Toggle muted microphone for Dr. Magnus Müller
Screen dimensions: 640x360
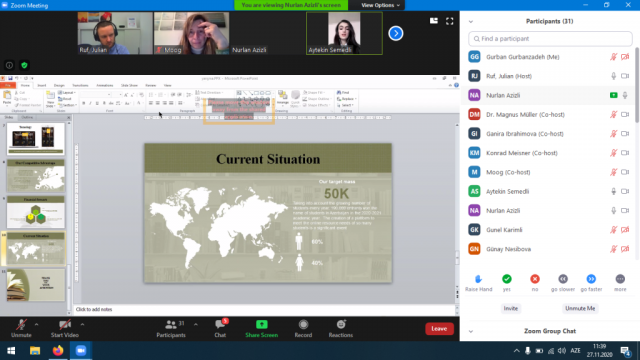(x=613, y=115)
